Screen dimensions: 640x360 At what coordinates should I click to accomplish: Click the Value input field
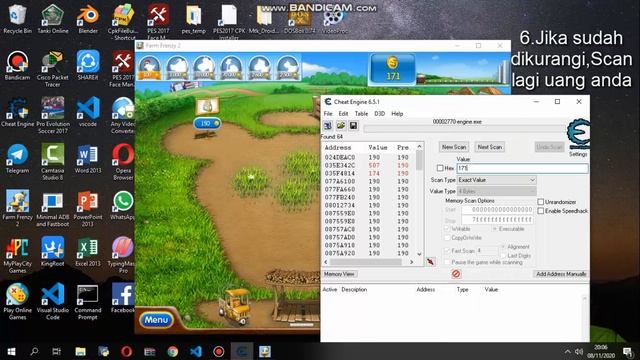click(522, 168)
